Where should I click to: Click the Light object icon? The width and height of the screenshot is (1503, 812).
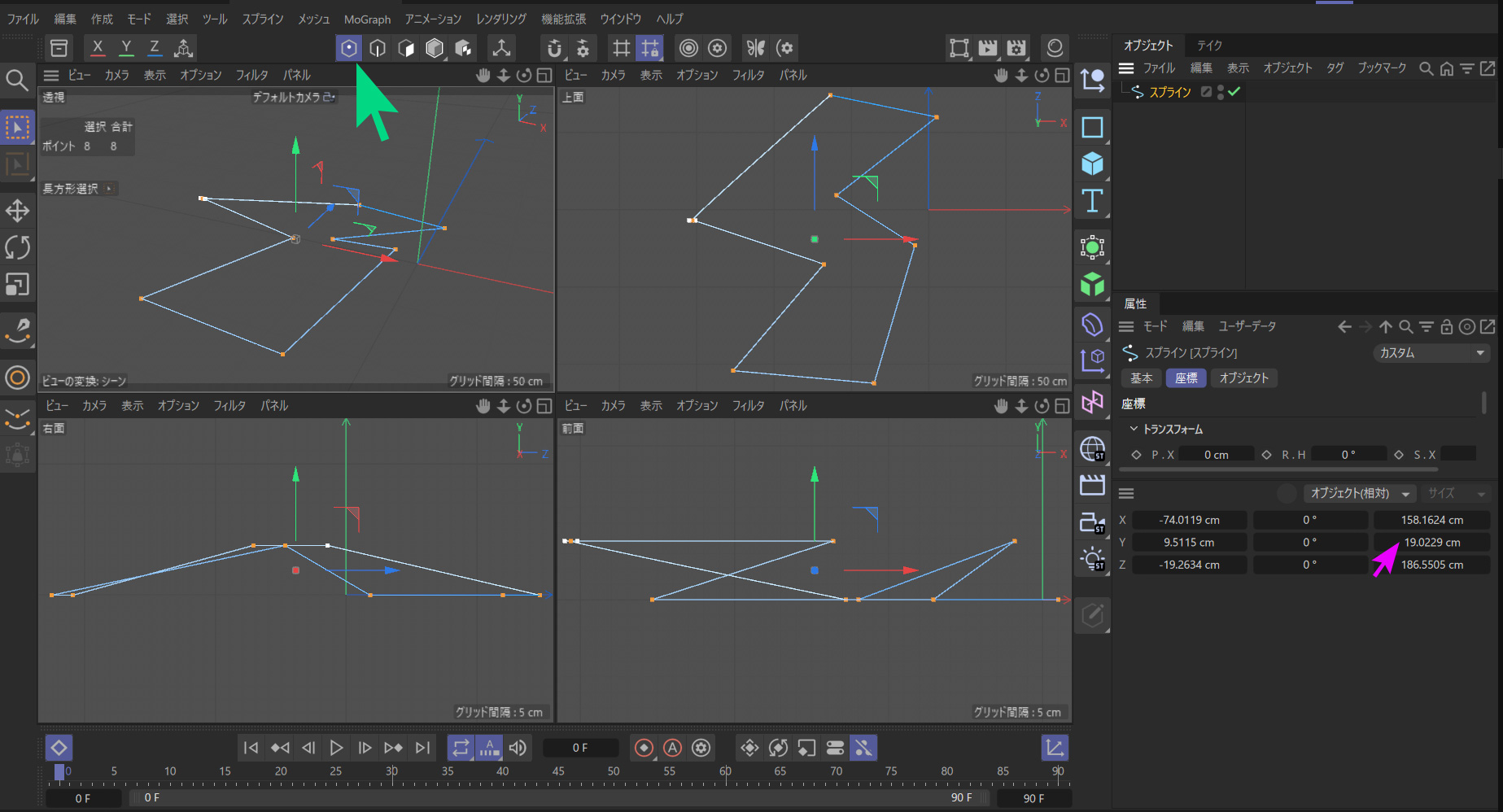[1092, 559]
